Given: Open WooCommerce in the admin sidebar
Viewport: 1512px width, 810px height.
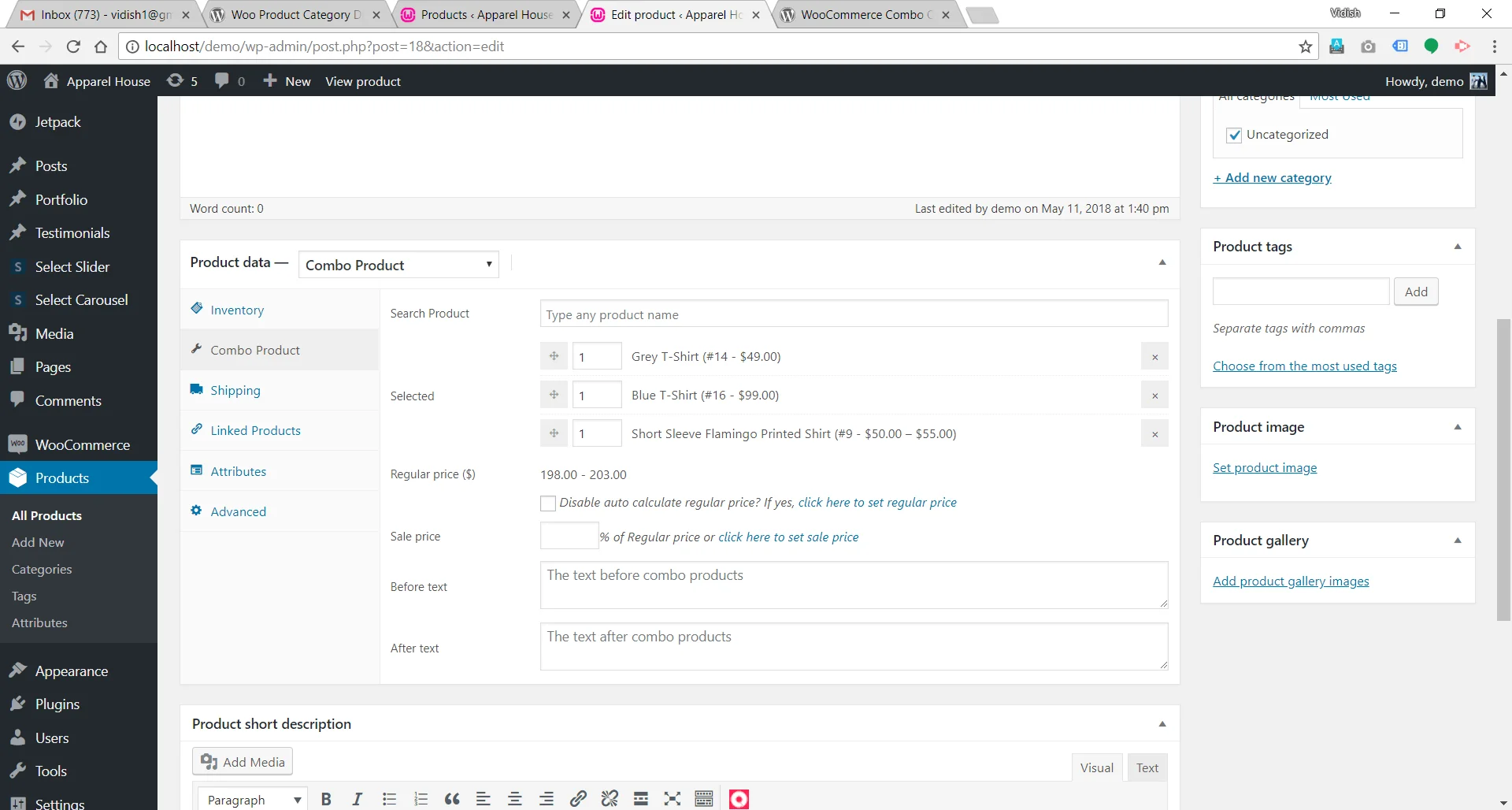Looking at the screenshot, I should point(82,444).
